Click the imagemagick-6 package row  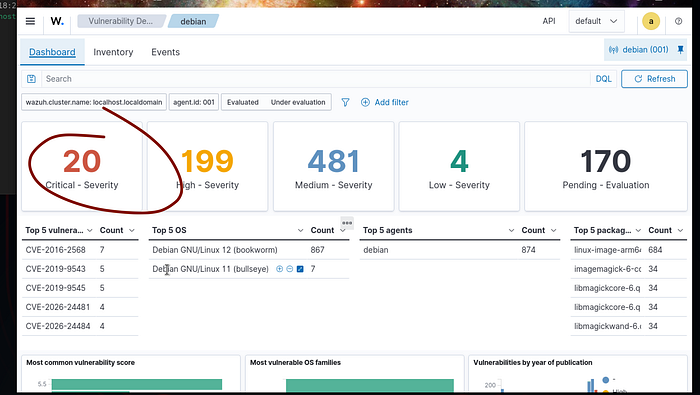click(629, 269)
